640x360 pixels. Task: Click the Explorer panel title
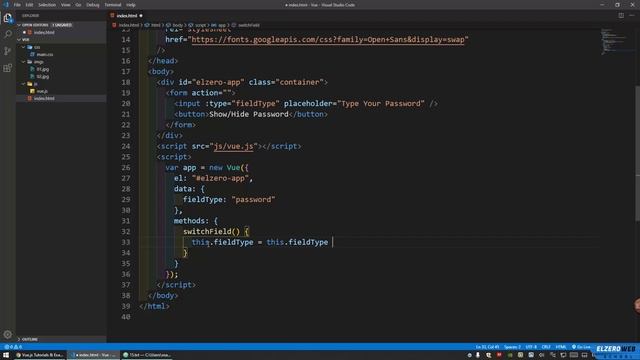[31, 16]
